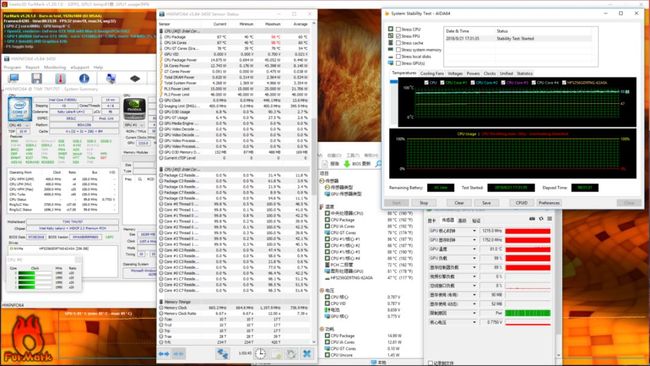The width and height of the screenshot is (650, 366).
Task: Open the GPU 负载 row dropdown in GPU-Z
Action: point(474,258)
